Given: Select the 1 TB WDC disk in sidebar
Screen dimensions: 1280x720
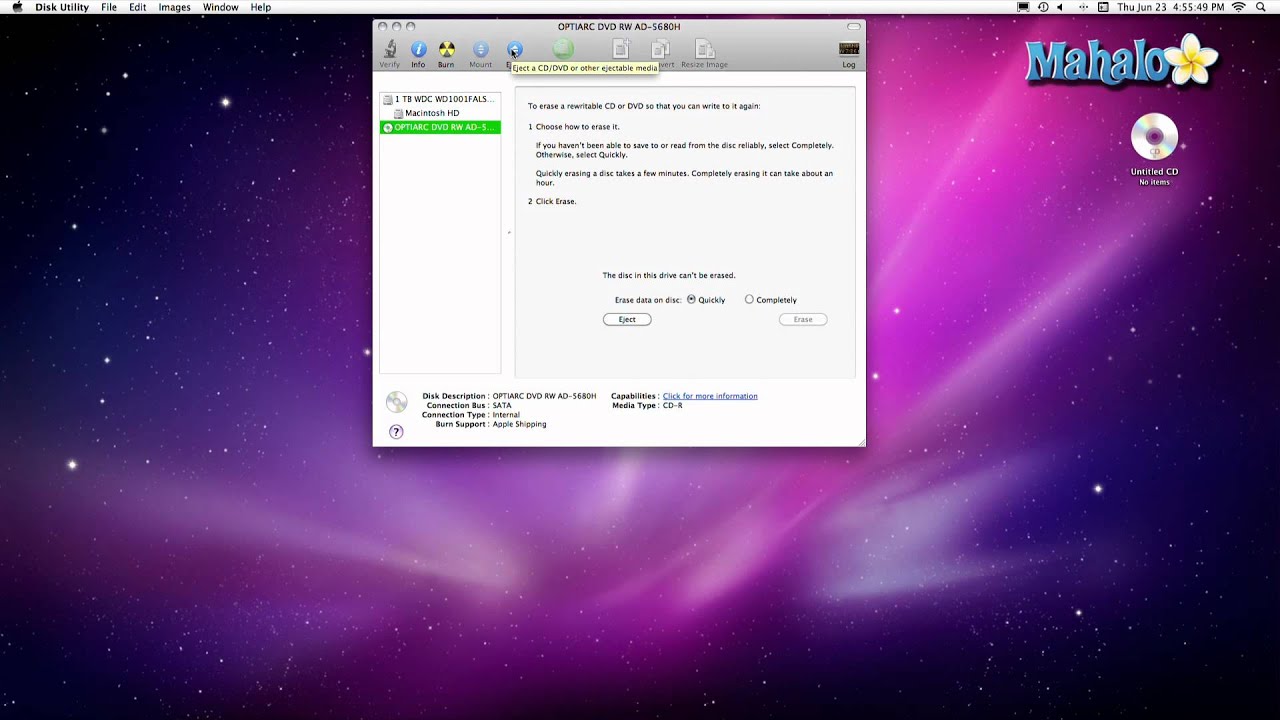Looking at the screenshot, I should pos(440,99).
